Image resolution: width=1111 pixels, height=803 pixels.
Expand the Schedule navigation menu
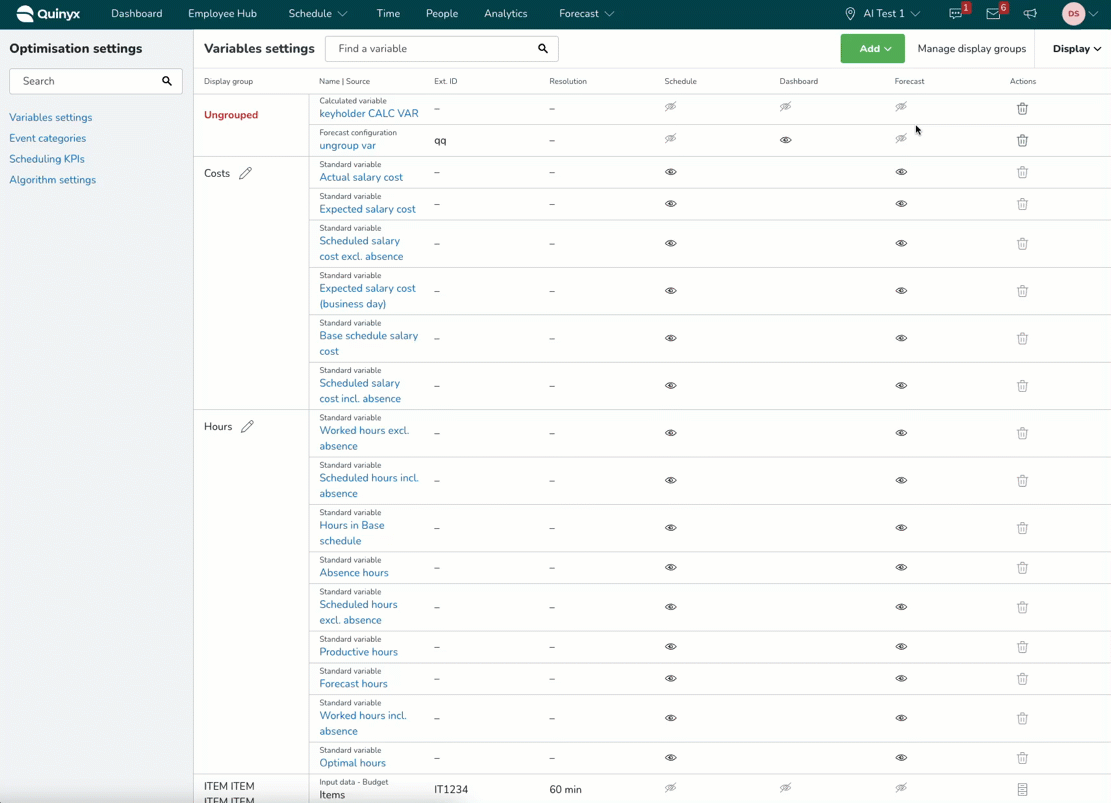click(x=317, y=13)
